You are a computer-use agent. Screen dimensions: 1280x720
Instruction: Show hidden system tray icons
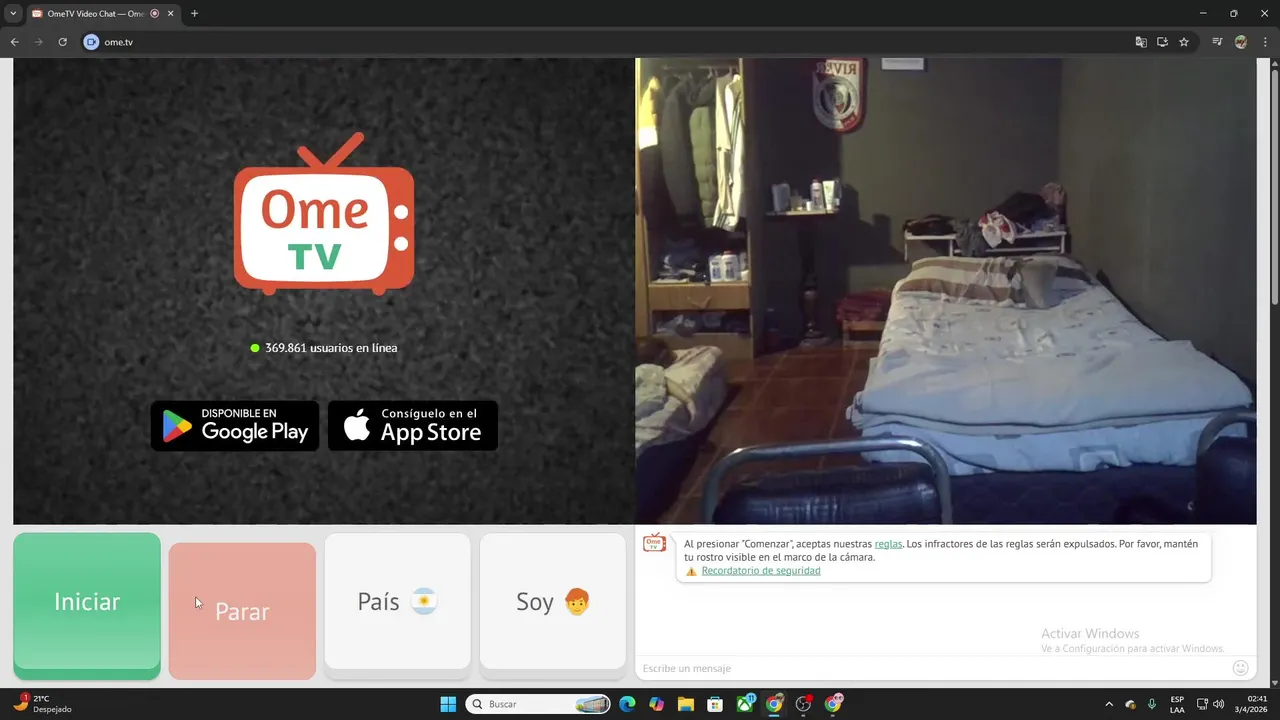coord(1108,704)
